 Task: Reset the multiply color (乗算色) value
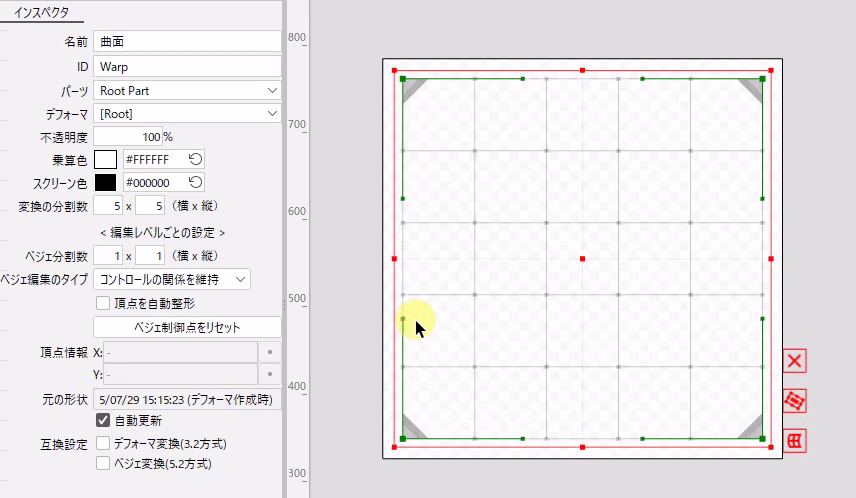(x=196, y=159)
